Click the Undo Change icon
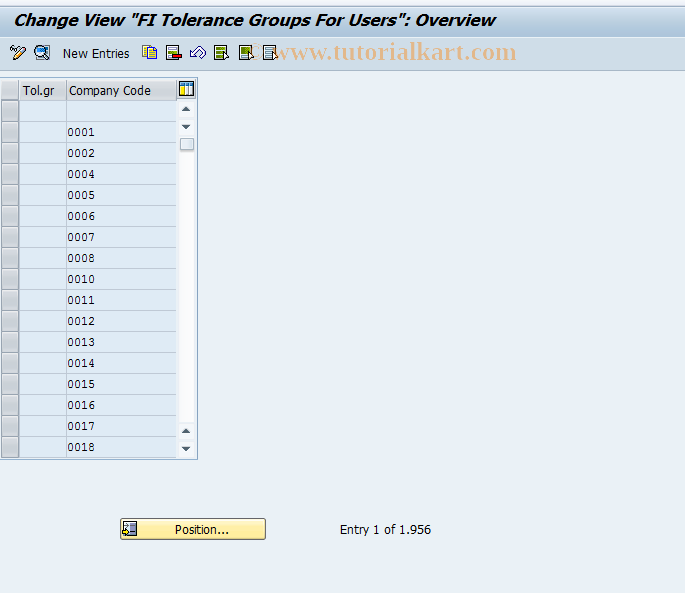The height and width of the screenshot is (593, 685). (x=197, y=53)
